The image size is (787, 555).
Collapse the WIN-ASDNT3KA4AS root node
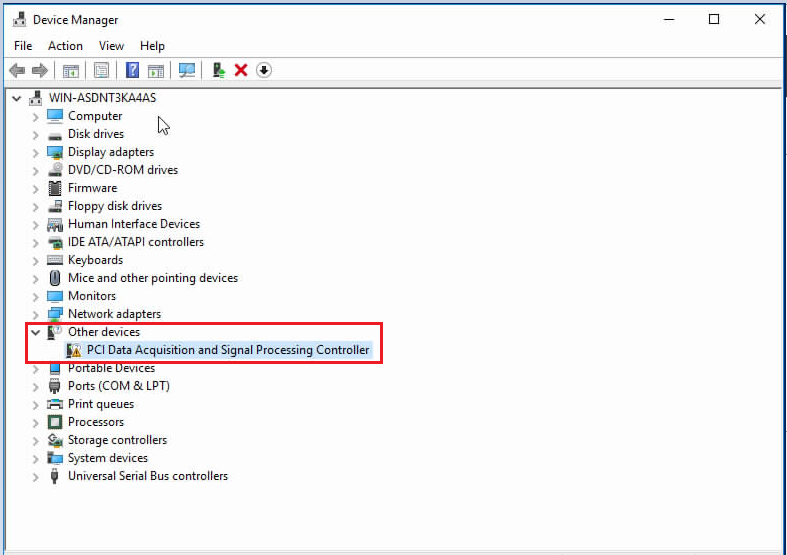(x=17, y=98)
